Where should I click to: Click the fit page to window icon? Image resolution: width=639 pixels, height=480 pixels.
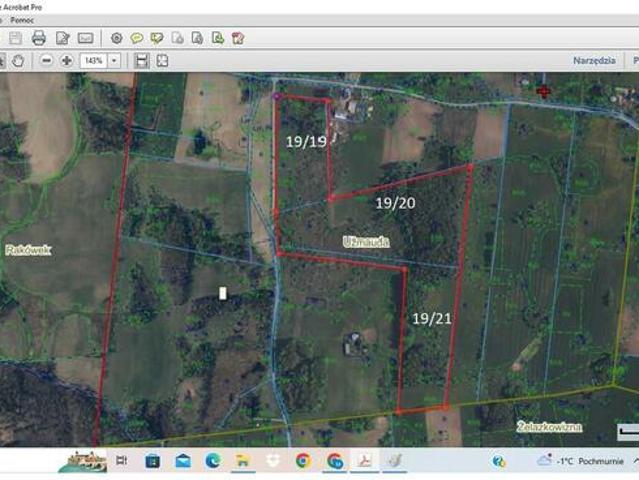point(162,61)
